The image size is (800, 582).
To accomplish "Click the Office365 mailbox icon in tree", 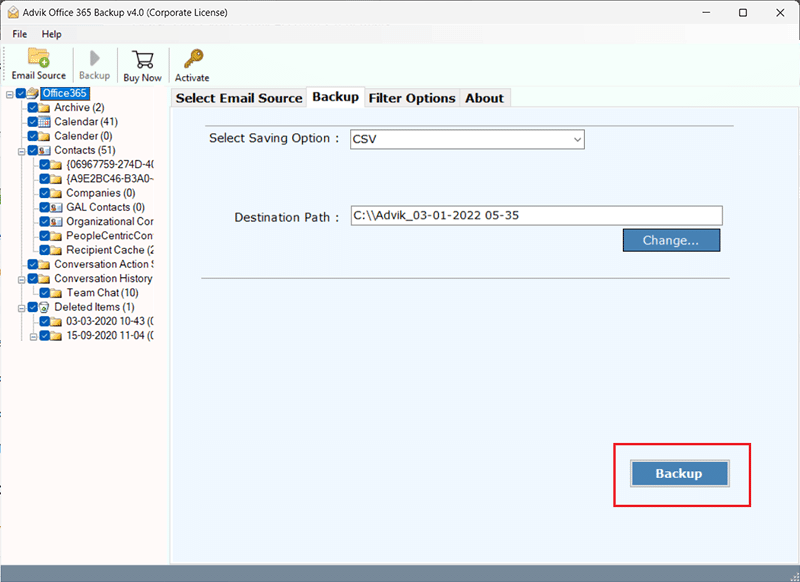I will [x=33, y=93].
